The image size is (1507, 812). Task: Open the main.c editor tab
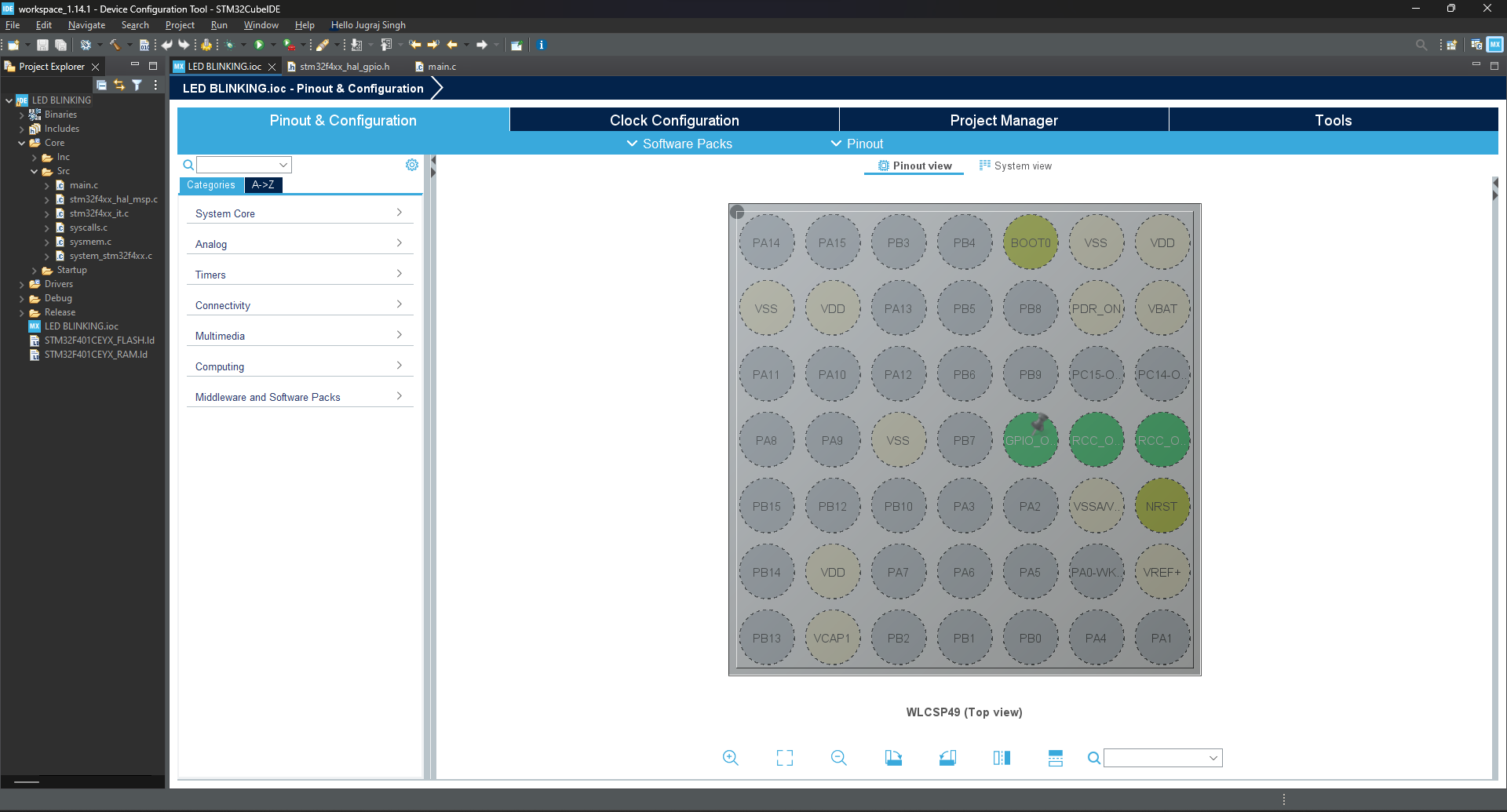(436, 67)
